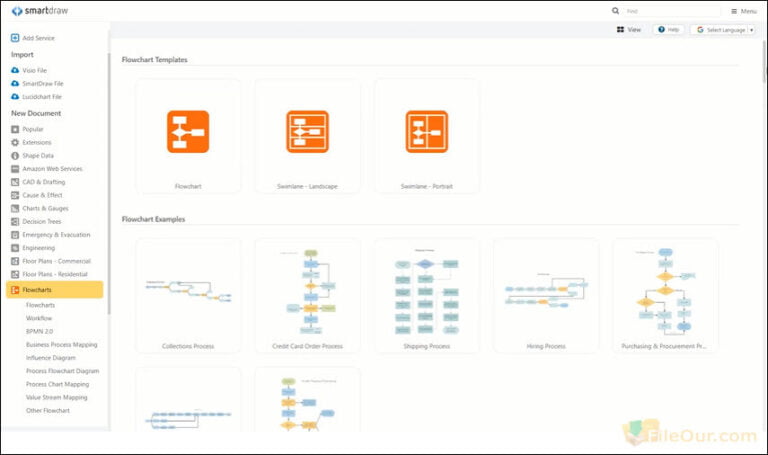Click the Lucidchart File cloud icon
Viewport: 768px width, 455px height.
click(15, 97)
